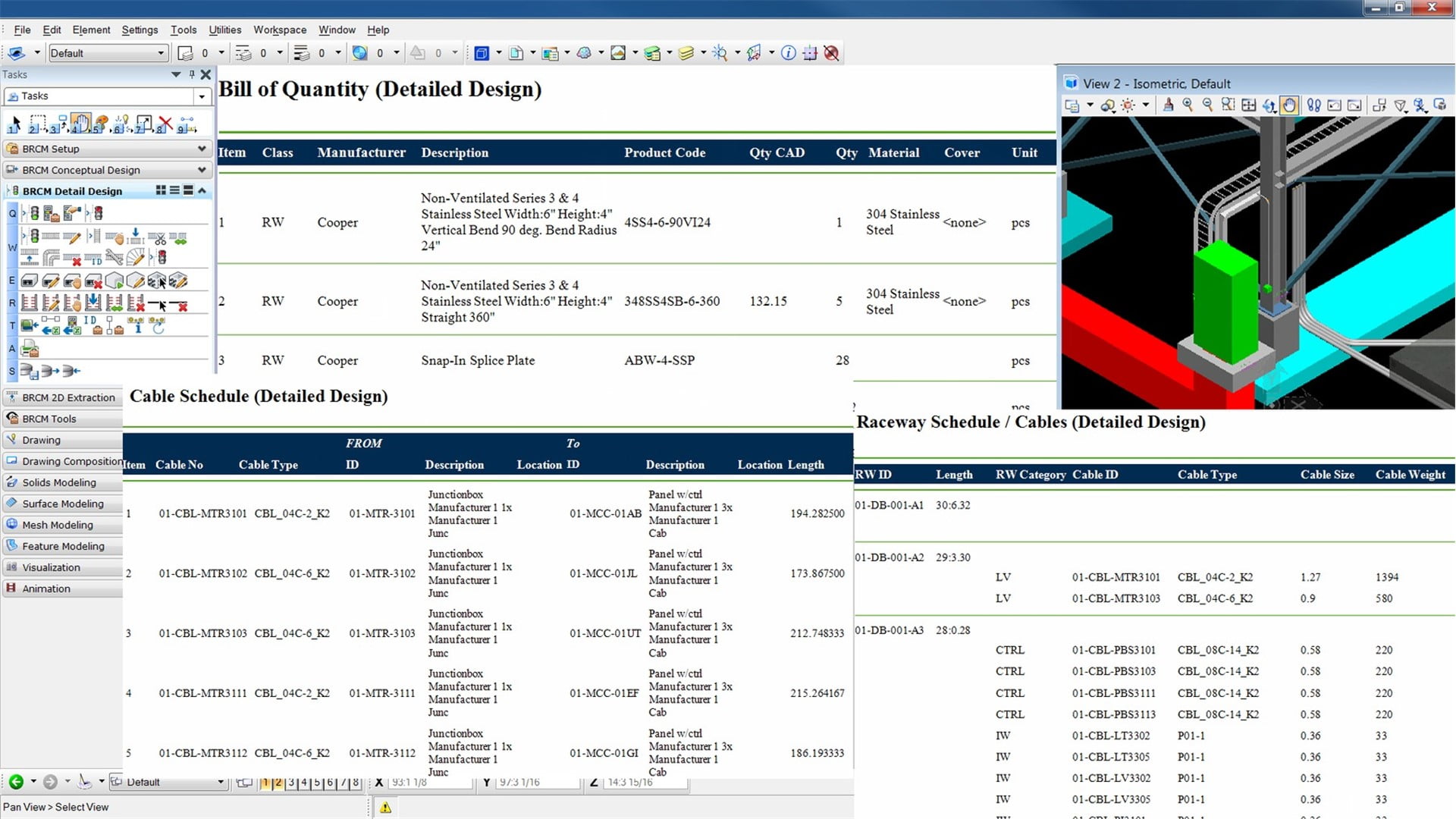
Task: Click the info icon in top toolbar
Action: pos(789,53)
